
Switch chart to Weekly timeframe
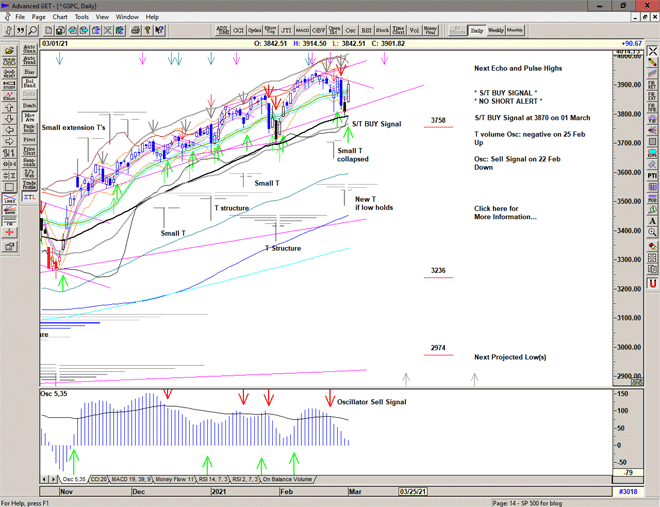coord(496,30)
